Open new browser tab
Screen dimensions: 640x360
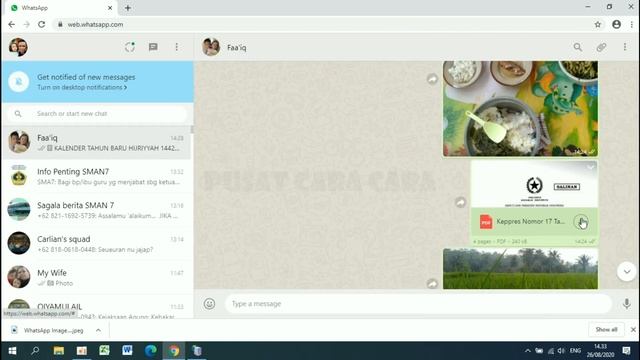coord(128,8)
